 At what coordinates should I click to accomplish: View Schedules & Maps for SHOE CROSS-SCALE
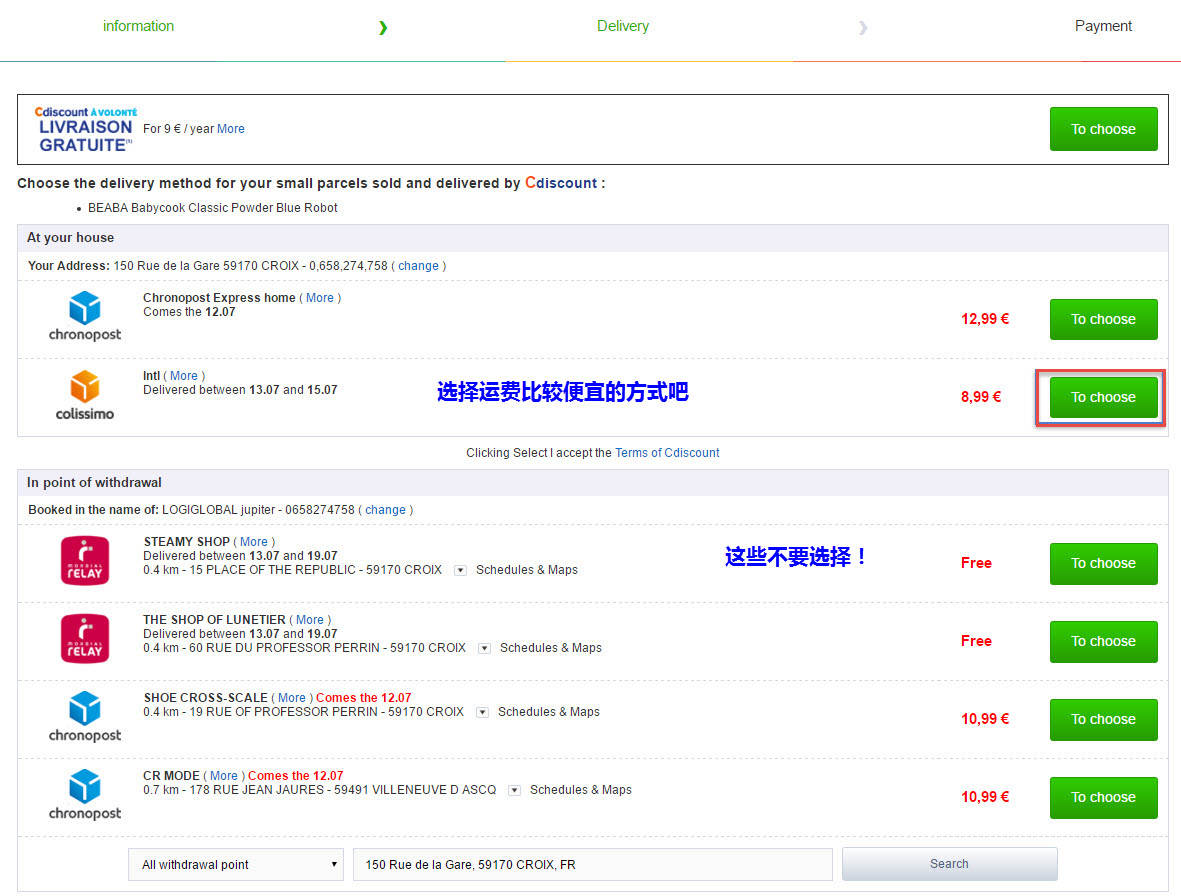tap(548, 712)
